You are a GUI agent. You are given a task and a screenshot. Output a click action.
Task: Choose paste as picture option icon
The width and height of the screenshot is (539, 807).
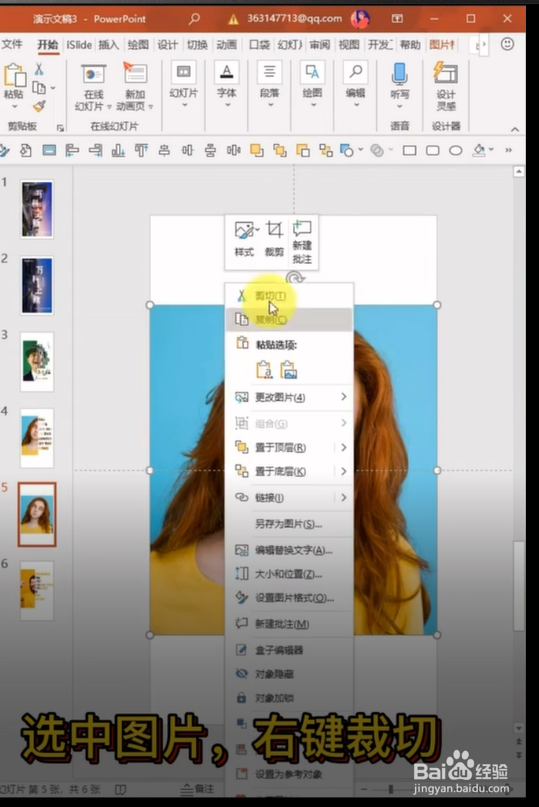(289, 370)
